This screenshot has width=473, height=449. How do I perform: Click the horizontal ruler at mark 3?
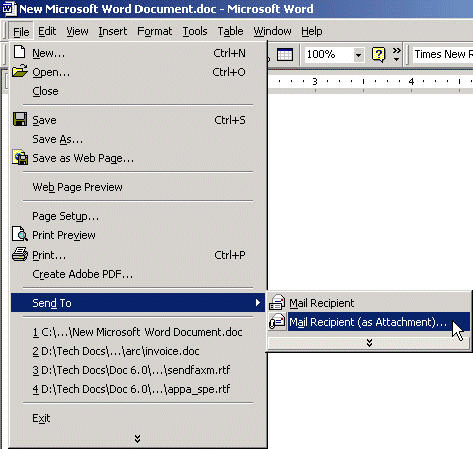315,81
